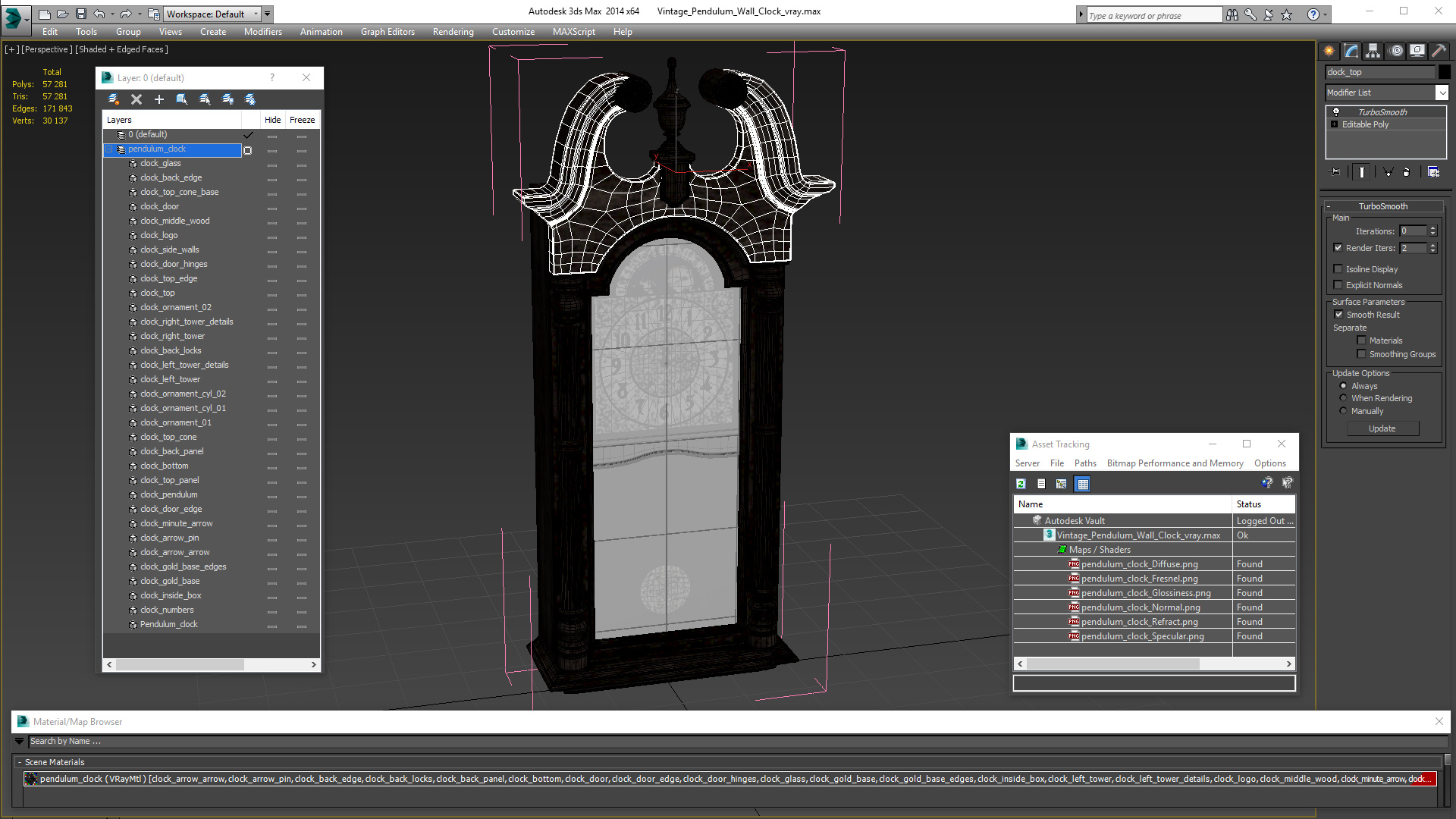Click the Create New Layer icon in the Layer dialog

114,99
